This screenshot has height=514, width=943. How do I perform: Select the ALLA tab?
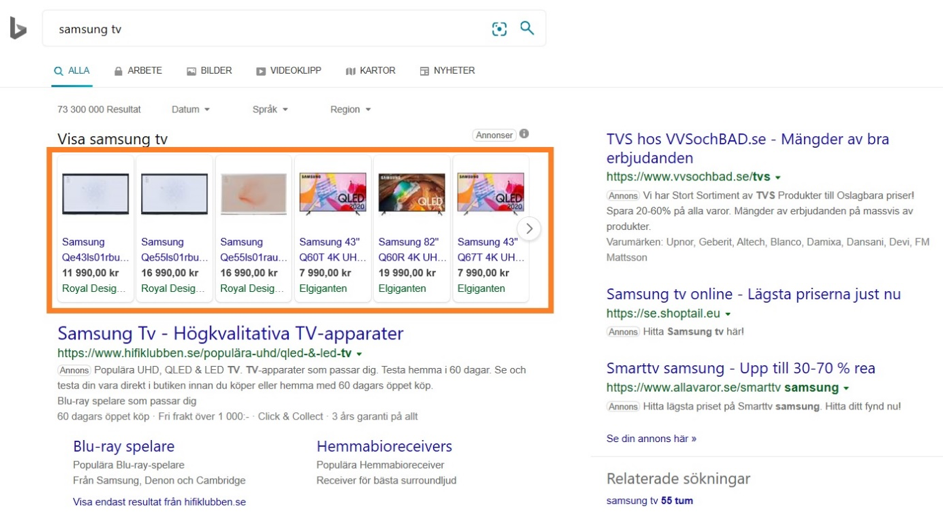click(x=72, y=71)
